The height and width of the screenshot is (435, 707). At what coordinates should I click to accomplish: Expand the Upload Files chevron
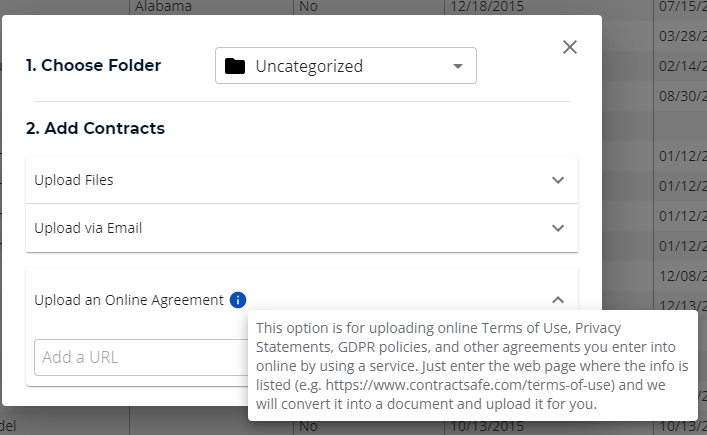tap(558, 180)
